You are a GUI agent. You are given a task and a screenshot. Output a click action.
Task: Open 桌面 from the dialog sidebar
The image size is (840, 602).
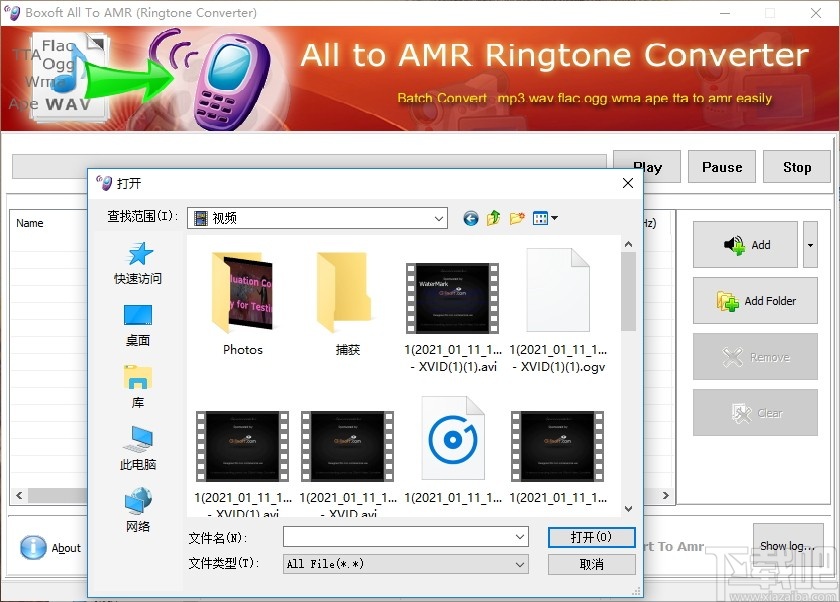point(137,320)
